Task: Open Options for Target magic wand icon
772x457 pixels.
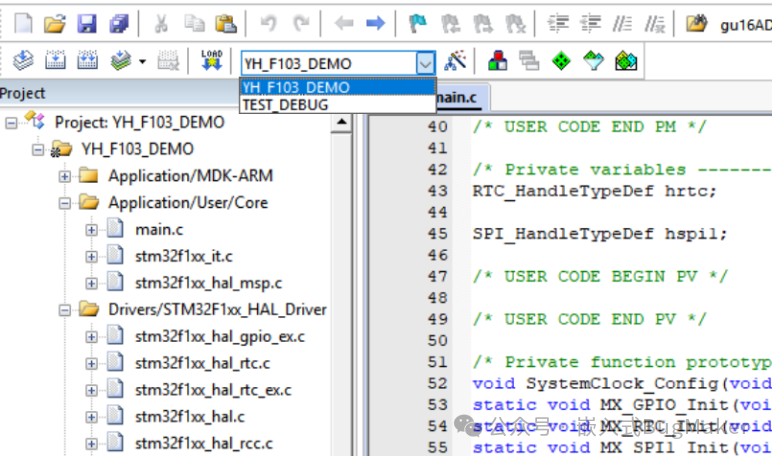Action: click(x=455, y=62)
